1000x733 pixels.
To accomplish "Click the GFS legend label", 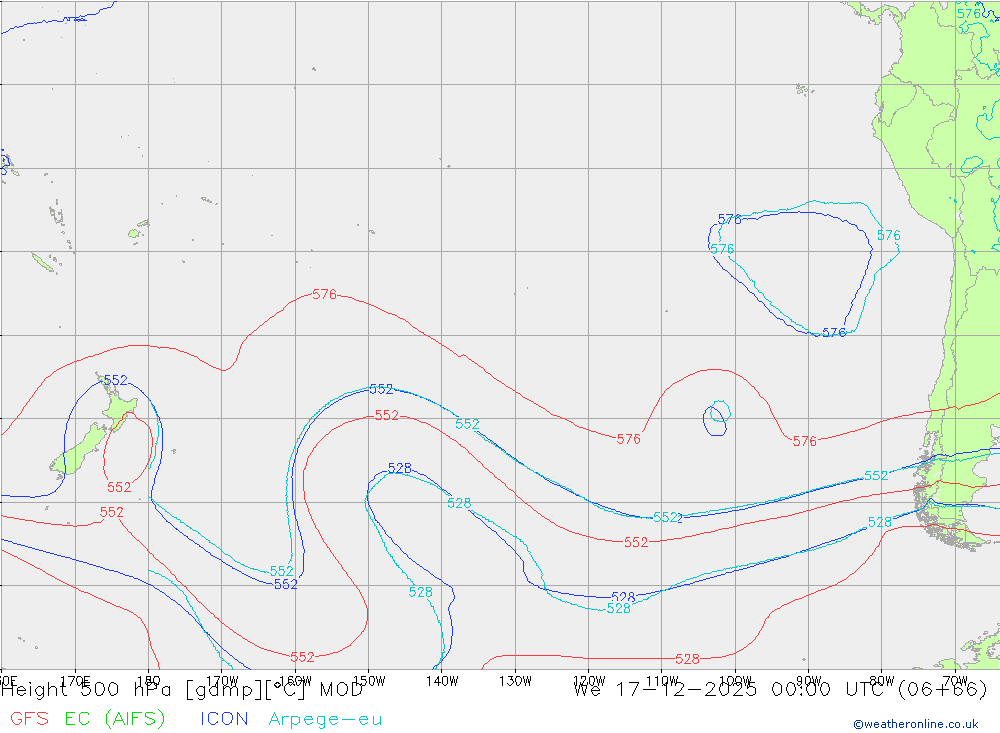I will click(x=29, y=718).
